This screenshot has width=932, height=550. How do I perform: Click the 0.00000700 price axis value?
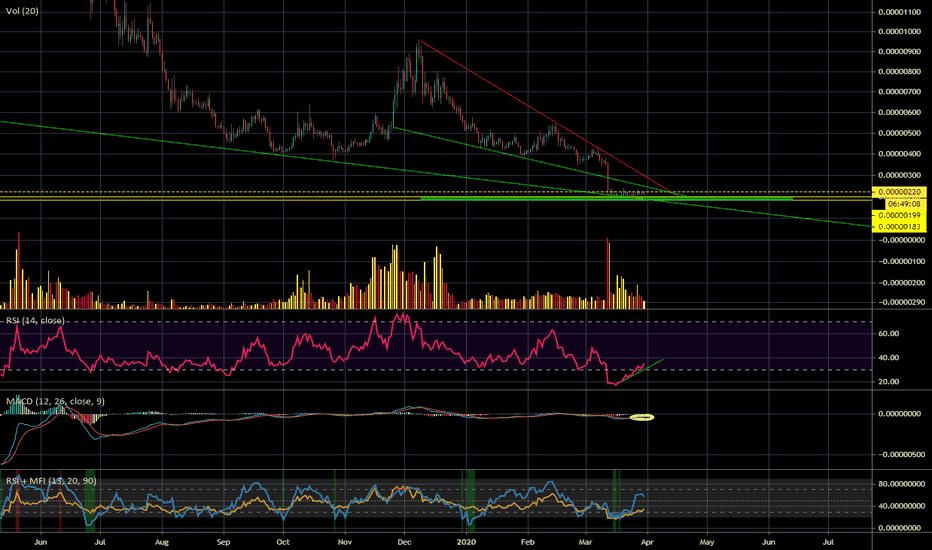pyautogui.click(x=900, y=92)
